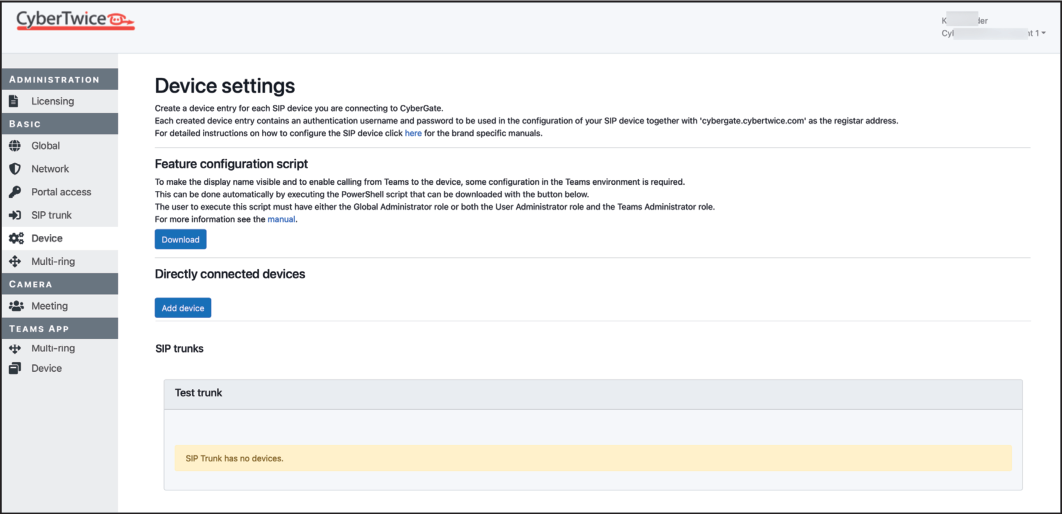Click the 'SIP Trunk has no devices.' notice
Screen dimensions: 1062x514
tap(593, 458)
